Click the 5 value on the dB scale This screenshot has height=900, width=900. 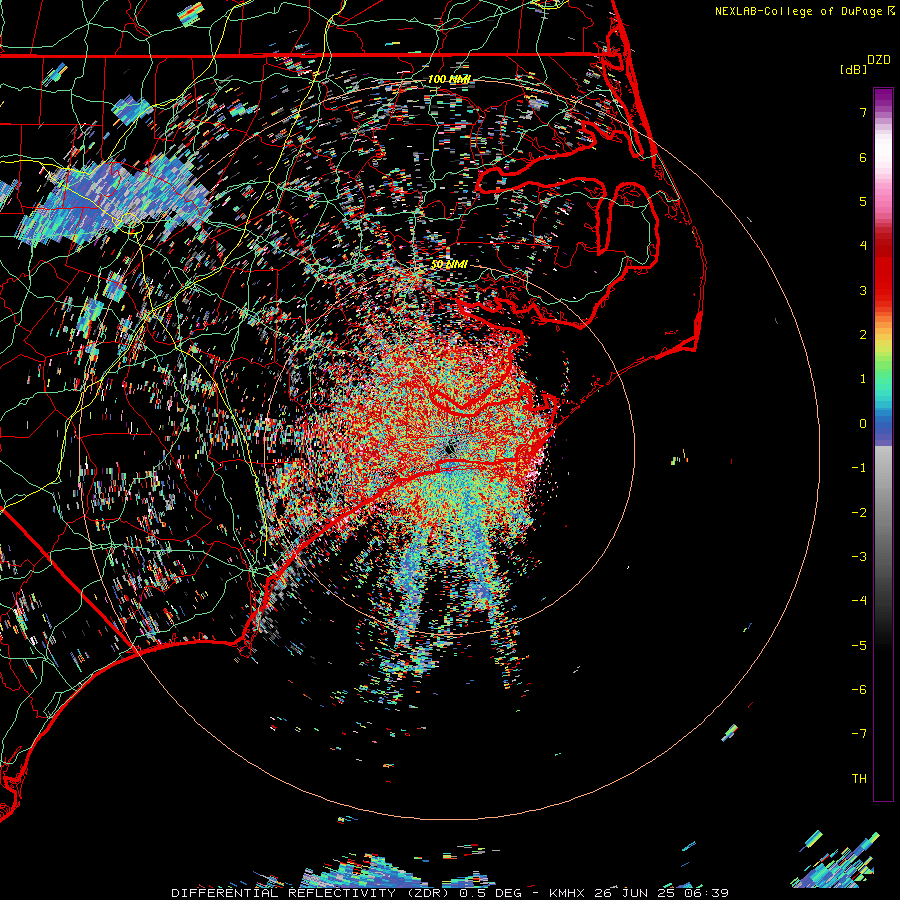863,201
